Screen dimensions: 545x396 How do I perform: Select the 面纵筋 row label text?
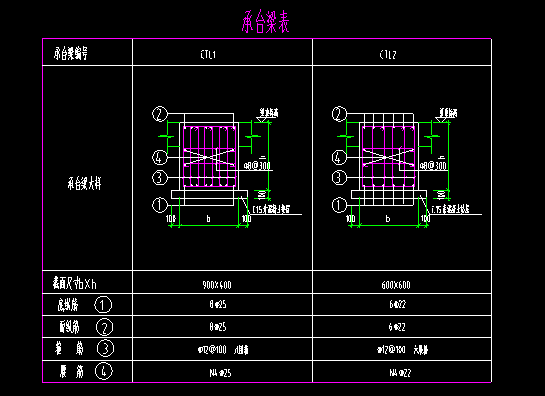(x=69, y=327)
